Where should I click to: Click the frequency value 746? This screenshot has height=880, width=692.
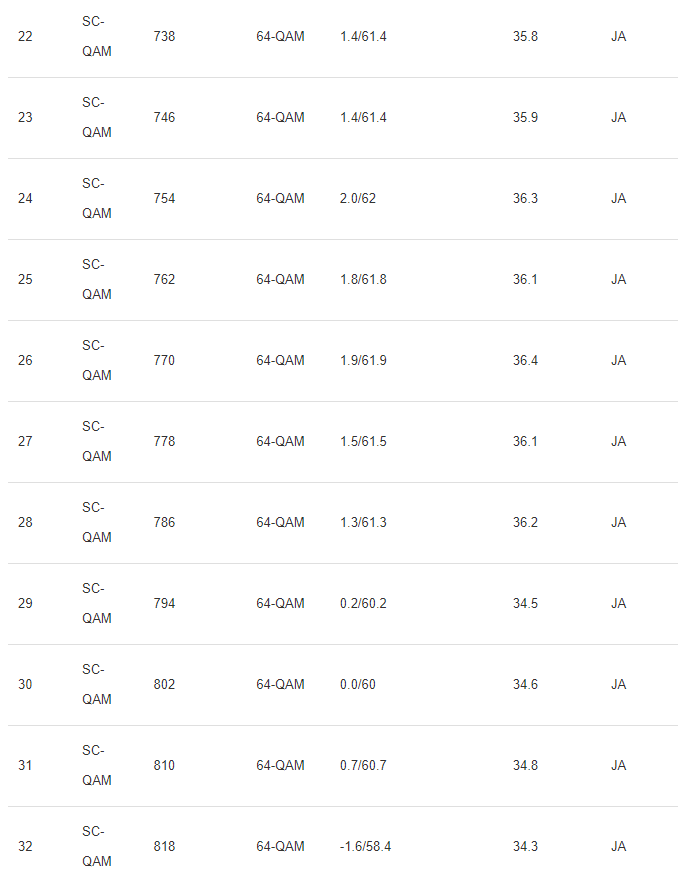pos(164,118)
